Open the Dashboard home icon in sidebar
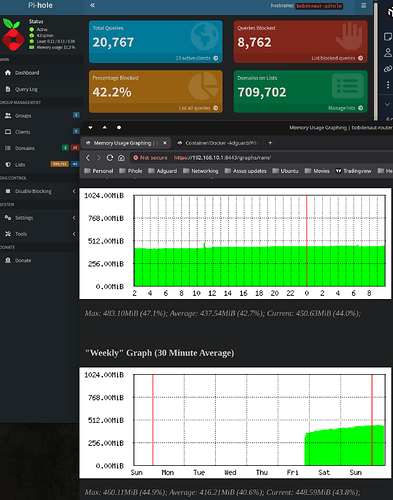 pos(8,72)
